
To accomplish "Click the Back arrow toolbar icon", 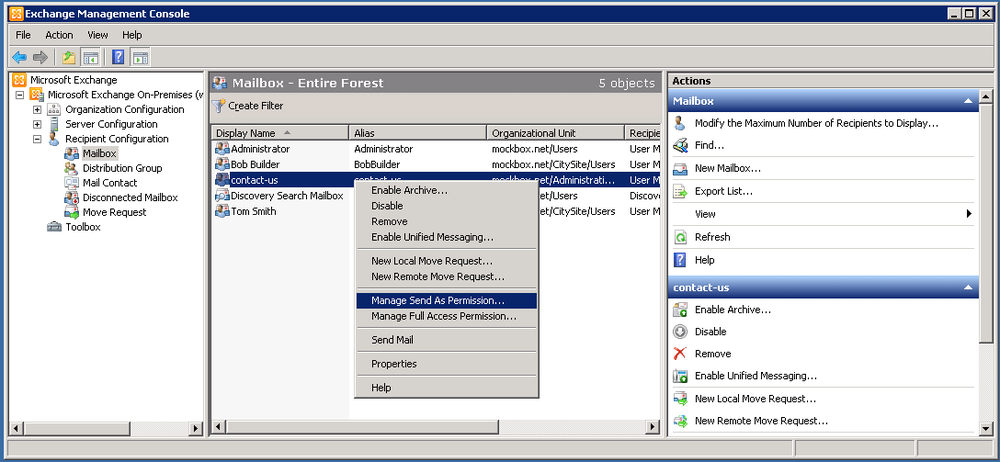I will pyautogui.click(x=19, y=57).
